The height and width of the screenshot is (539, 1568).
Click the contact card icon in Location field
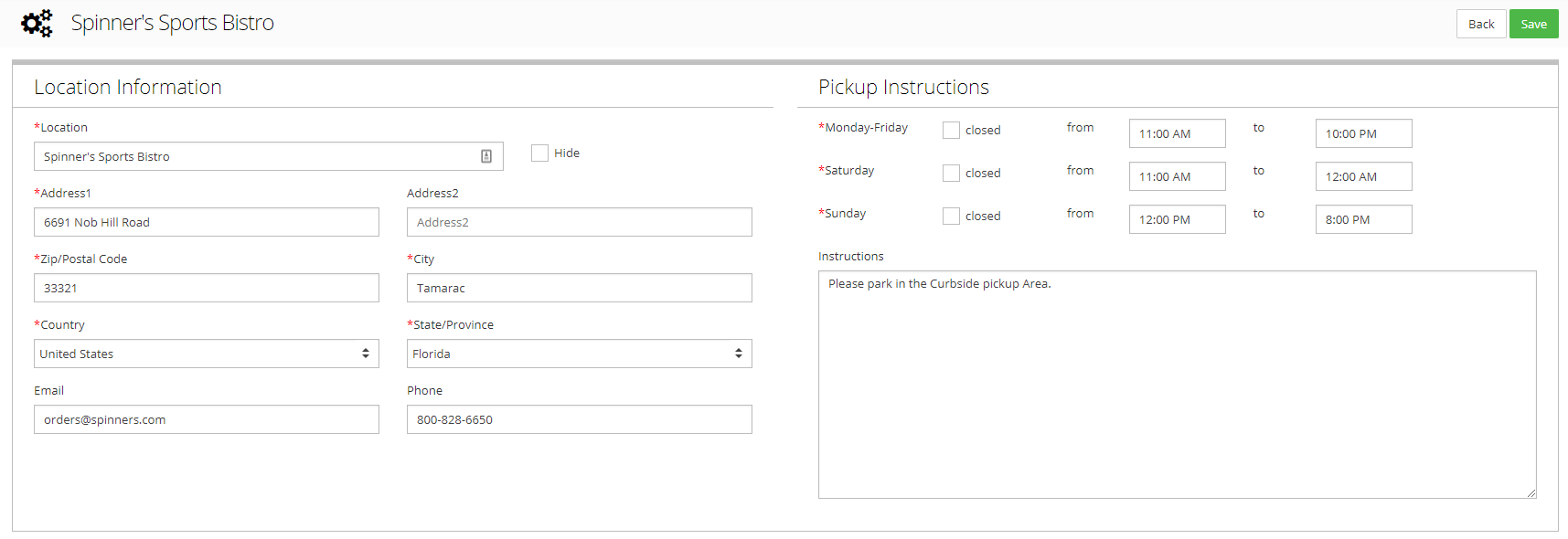click(486, 156)
